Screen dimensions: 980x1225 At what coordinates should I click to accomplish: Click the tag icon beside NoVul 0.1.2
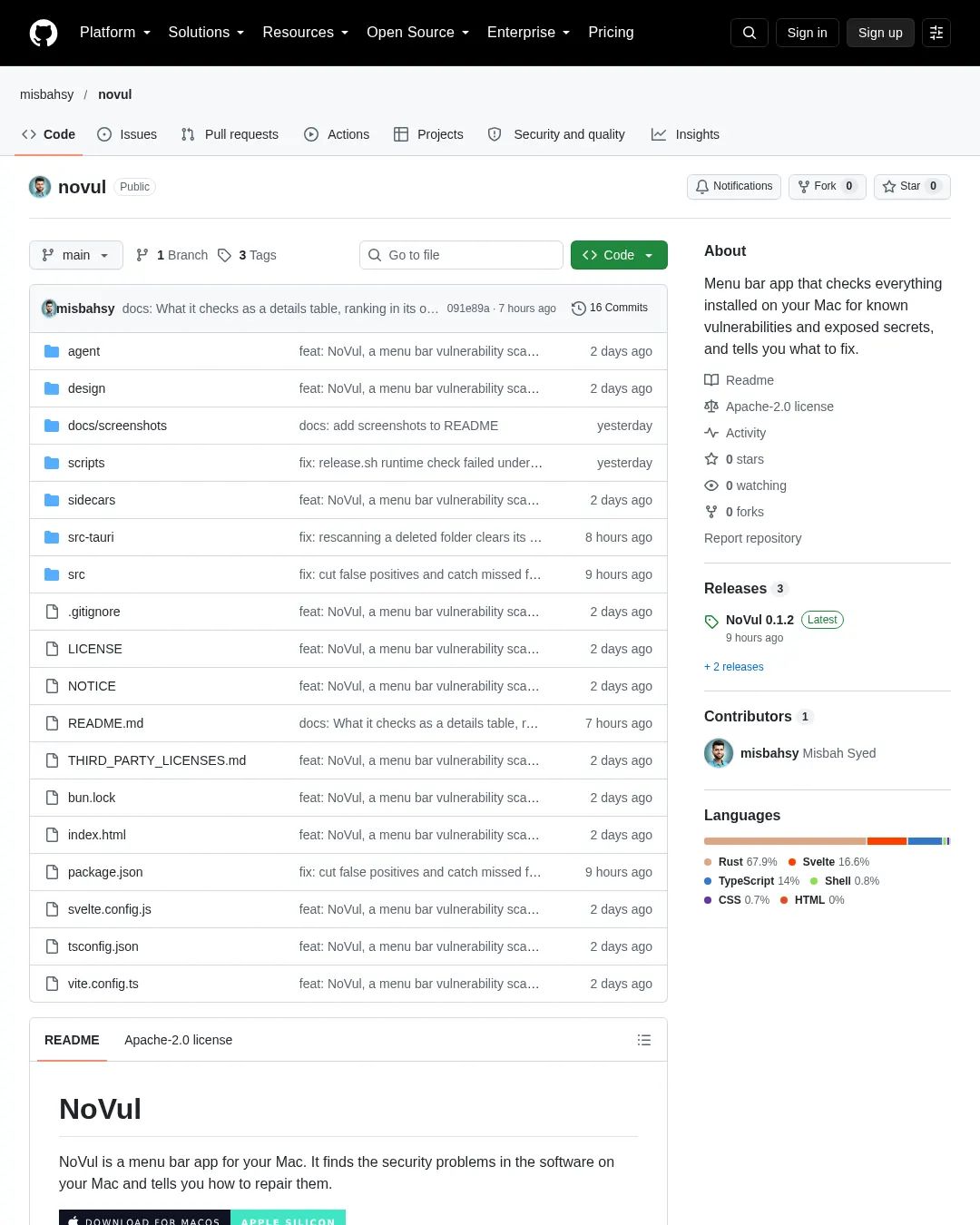pyautogui.click(x=711, y=622)
